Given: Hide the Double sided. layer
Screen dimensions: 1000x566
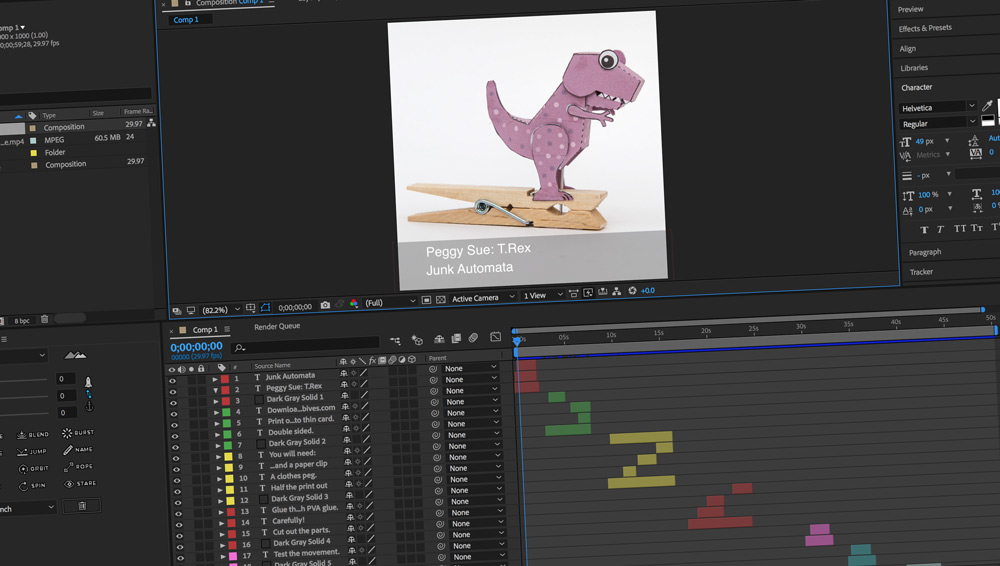Looking at the screenshot, I should [175, 436].
